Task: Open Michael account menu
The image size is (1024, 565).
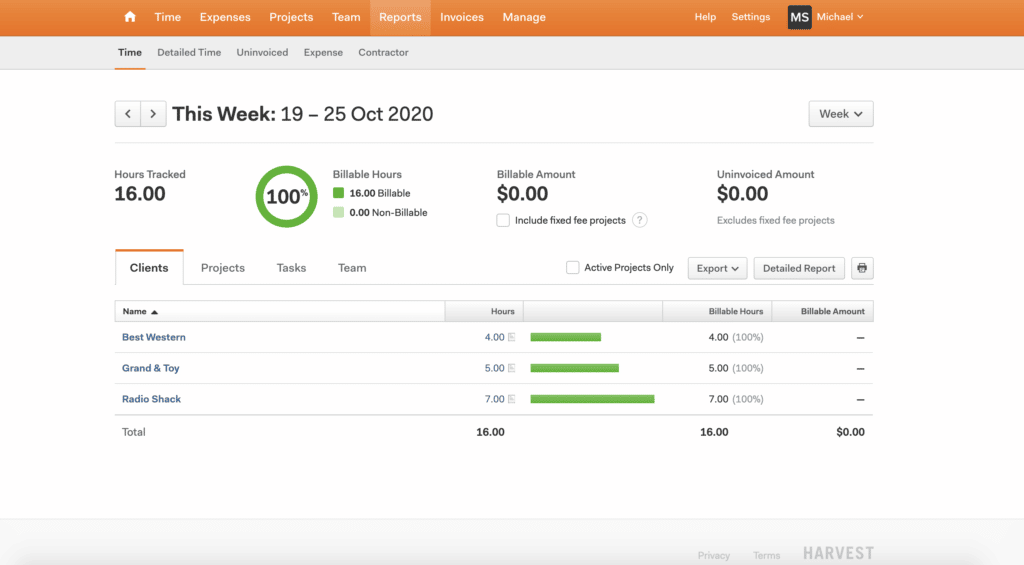Action: pos(840,17)
